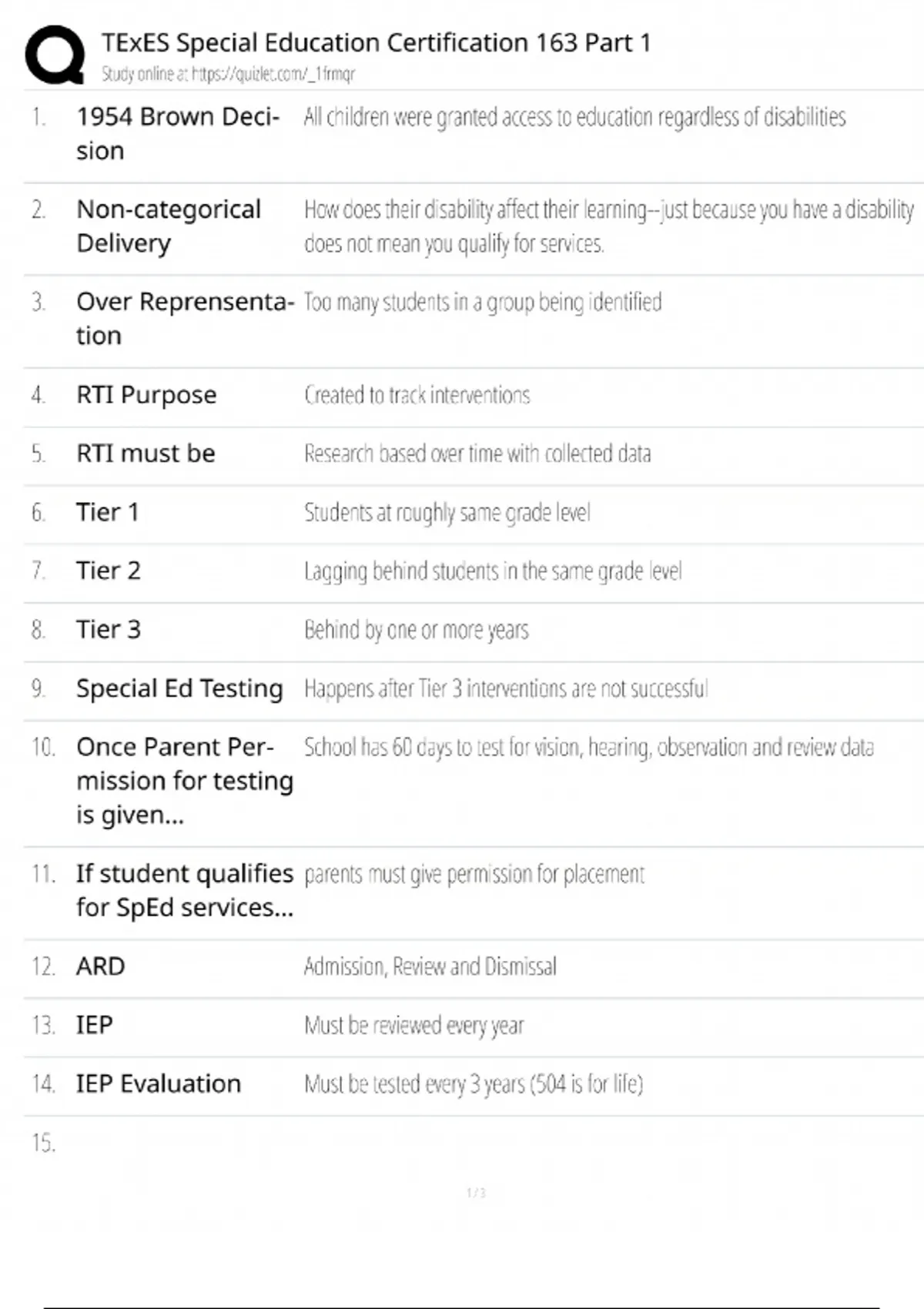
Task: Click the ARD term
Action: pyautogui.click(x=100, y=966)
